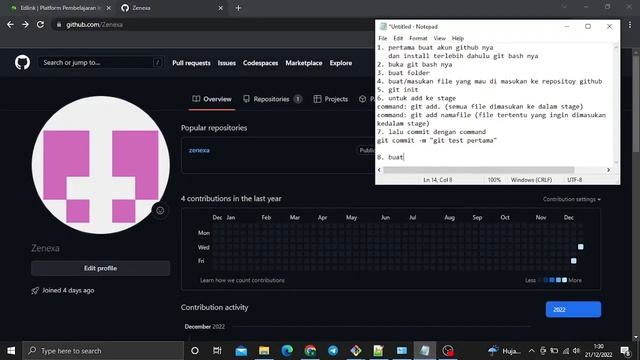Open Notepad View menu
The height and width of the screenshot is (360, 640).
point(439,38)
